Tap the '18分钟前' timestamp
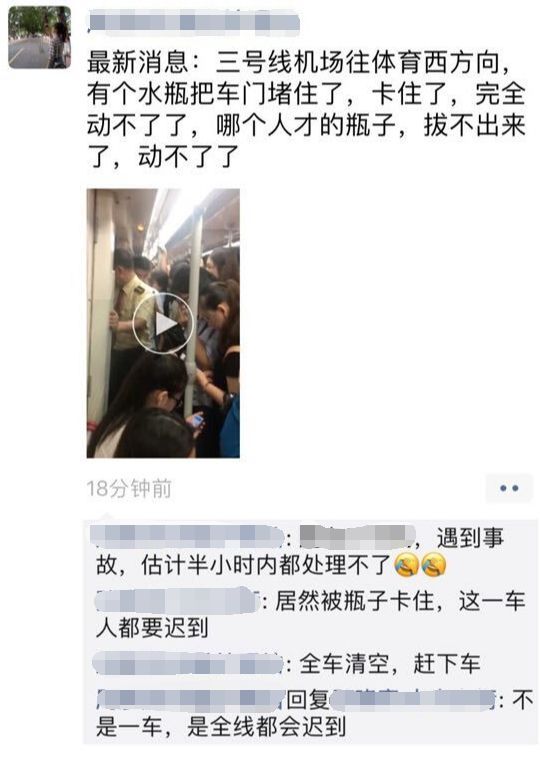540x757 pixels. (x=129, y=488)
